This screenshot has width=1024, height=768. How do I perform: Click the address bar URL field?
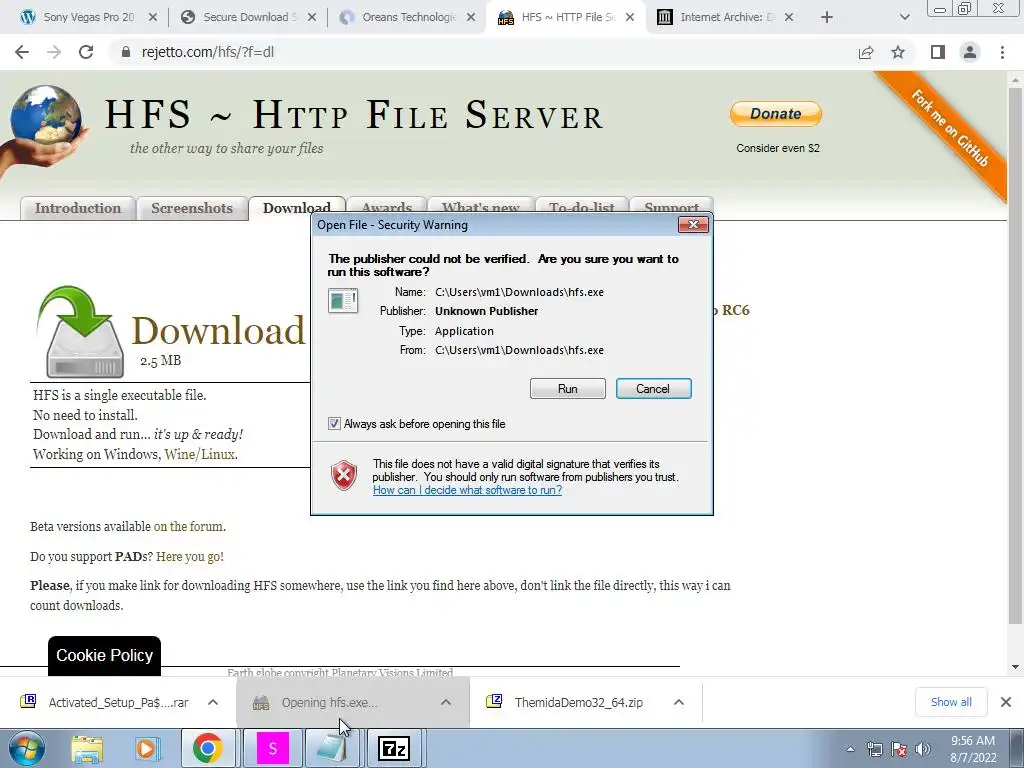pyautogui.click(x=483, y=52)
